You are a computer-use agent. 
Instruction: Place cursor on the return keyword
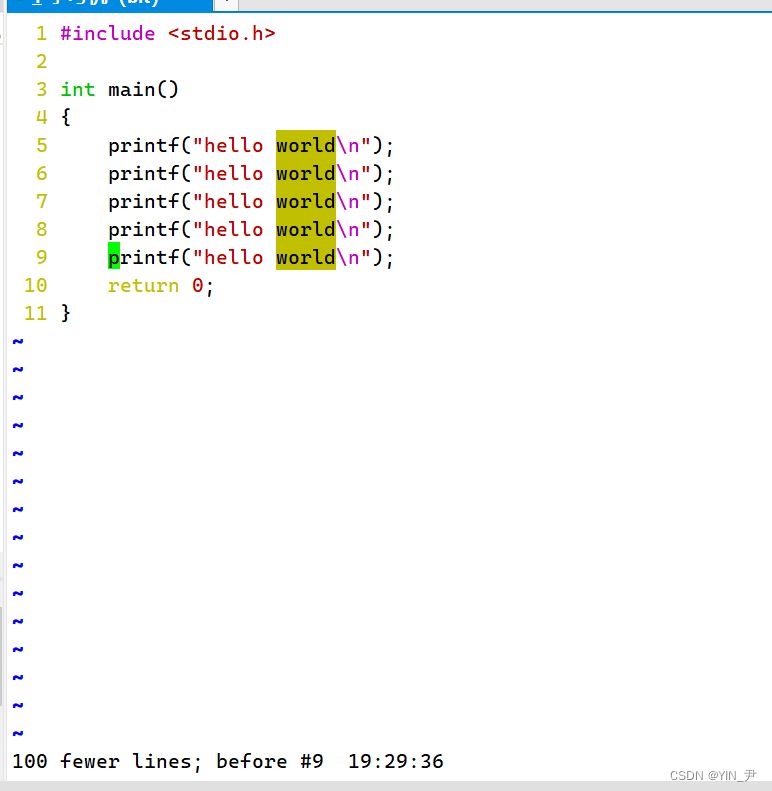coord(143,285)
